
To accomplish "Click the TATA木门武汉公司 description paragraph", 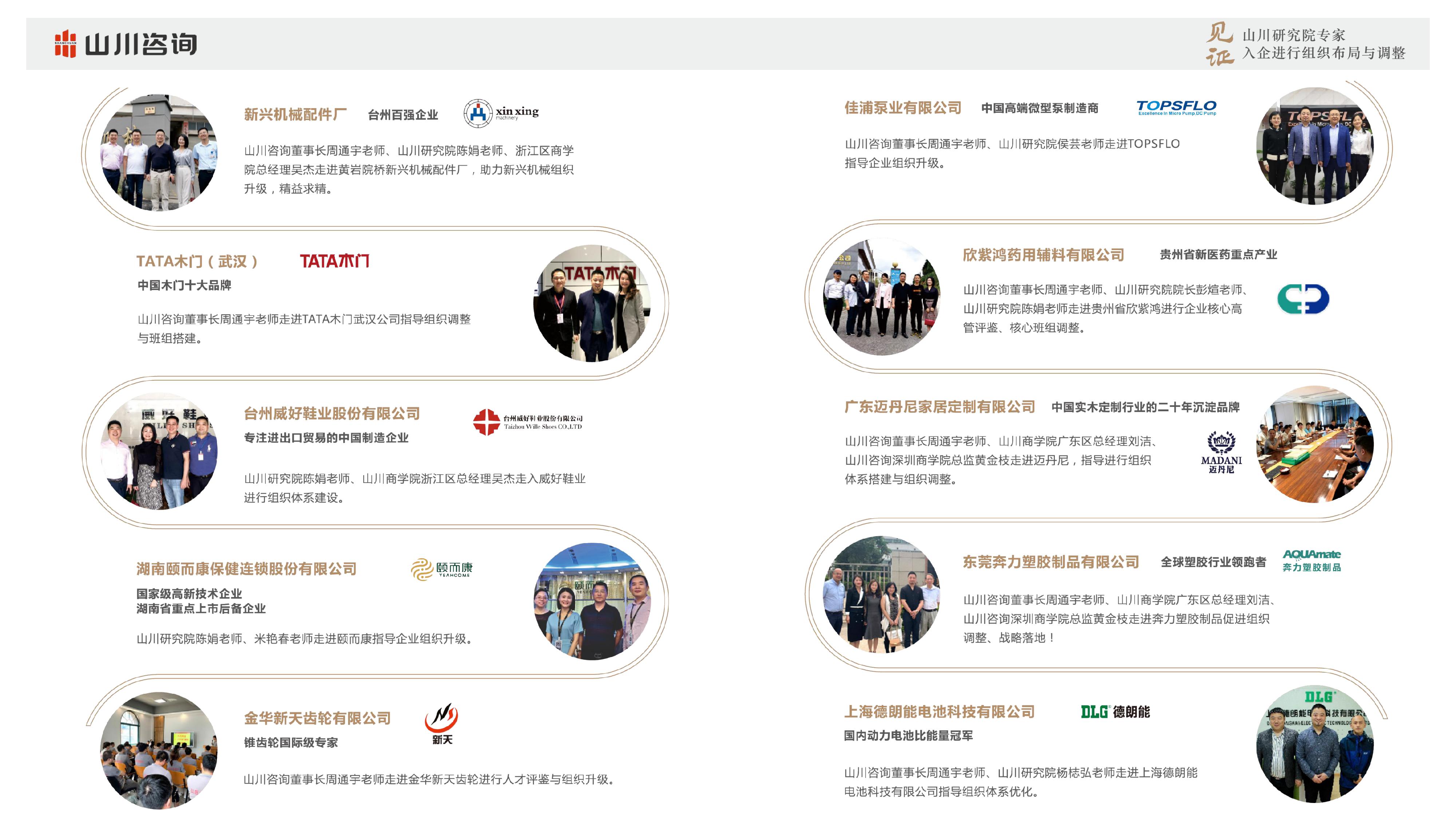I will tap(304, 328).
